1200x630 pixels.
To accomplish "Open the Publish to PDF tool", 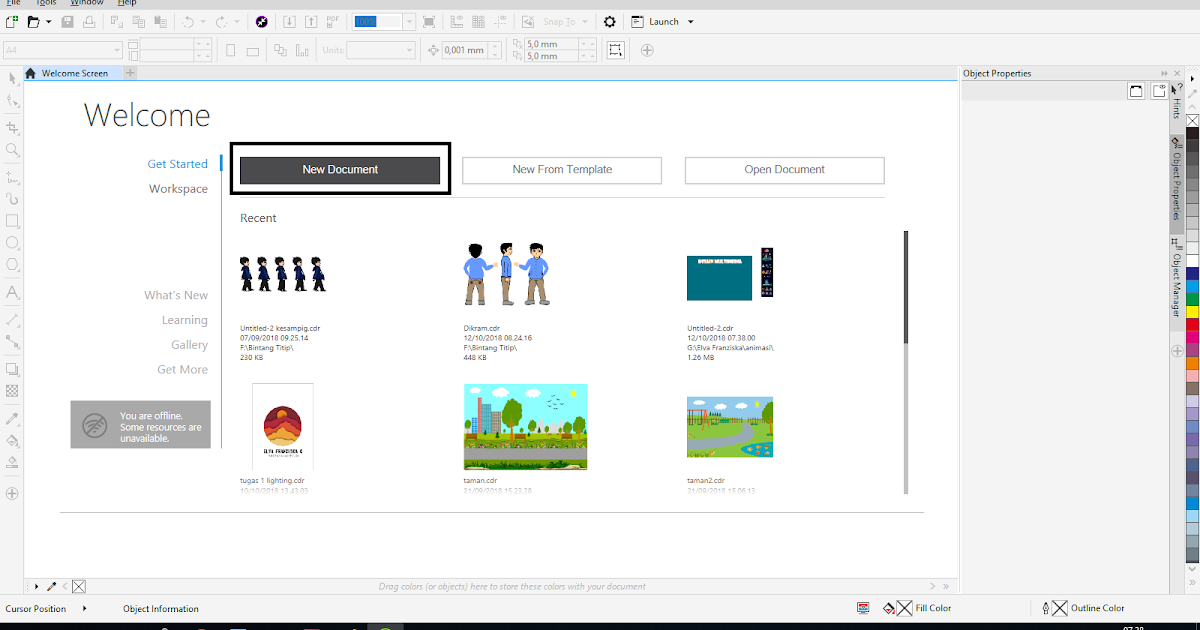I will [334, 21].
